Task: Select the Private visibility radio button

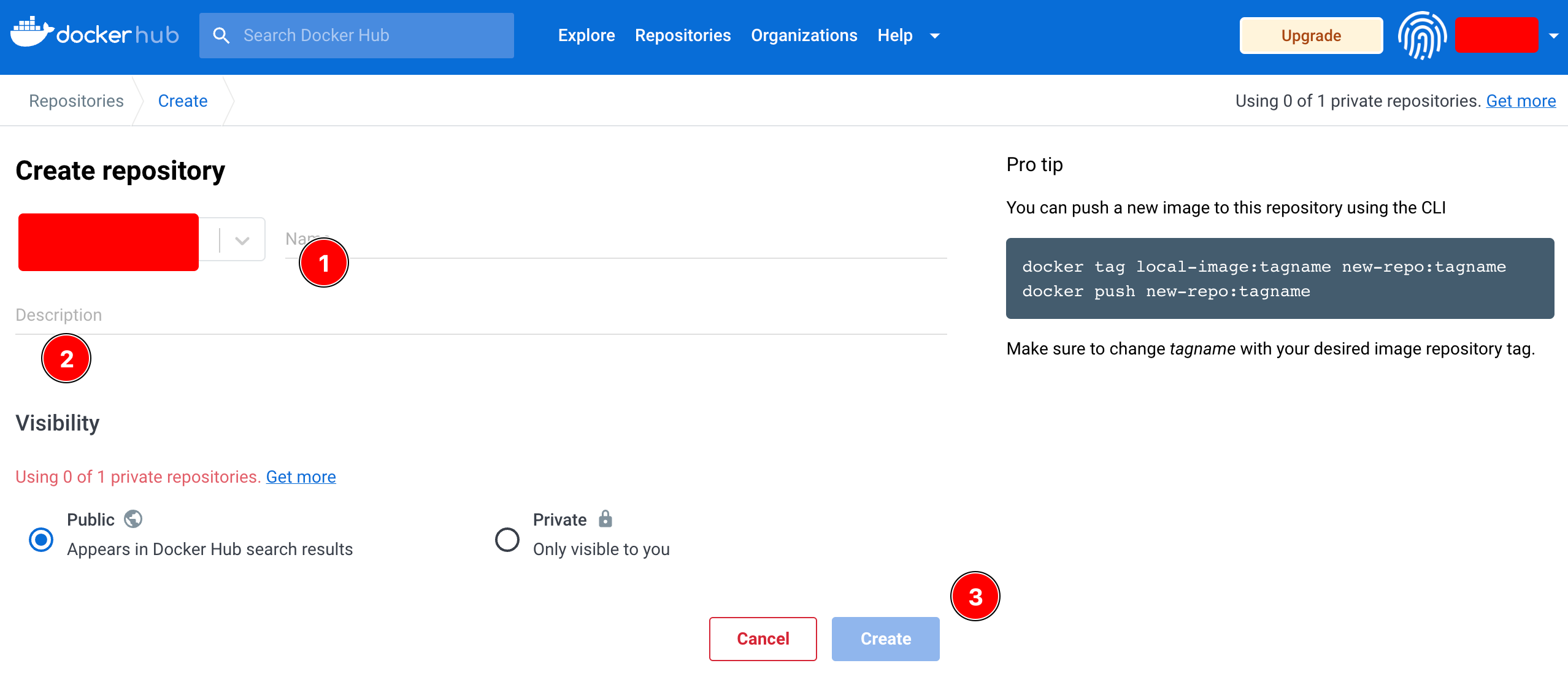Action: [x=507, y=540]
